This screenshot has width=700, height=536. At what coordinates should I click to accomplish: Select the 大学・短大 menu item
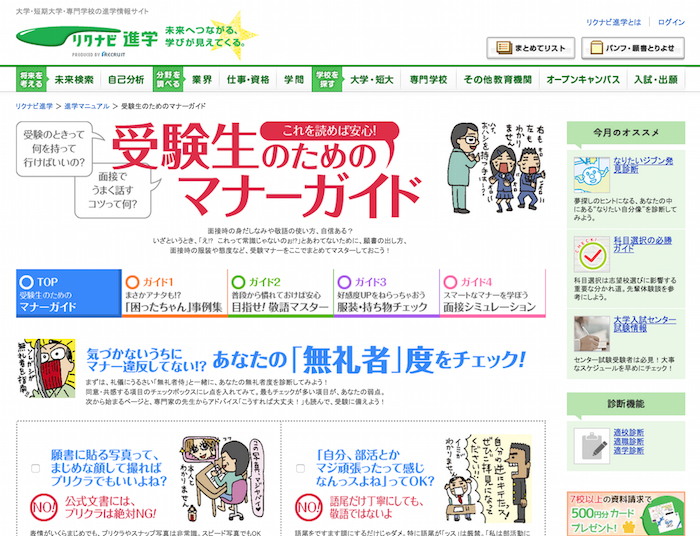coord(371,80)
